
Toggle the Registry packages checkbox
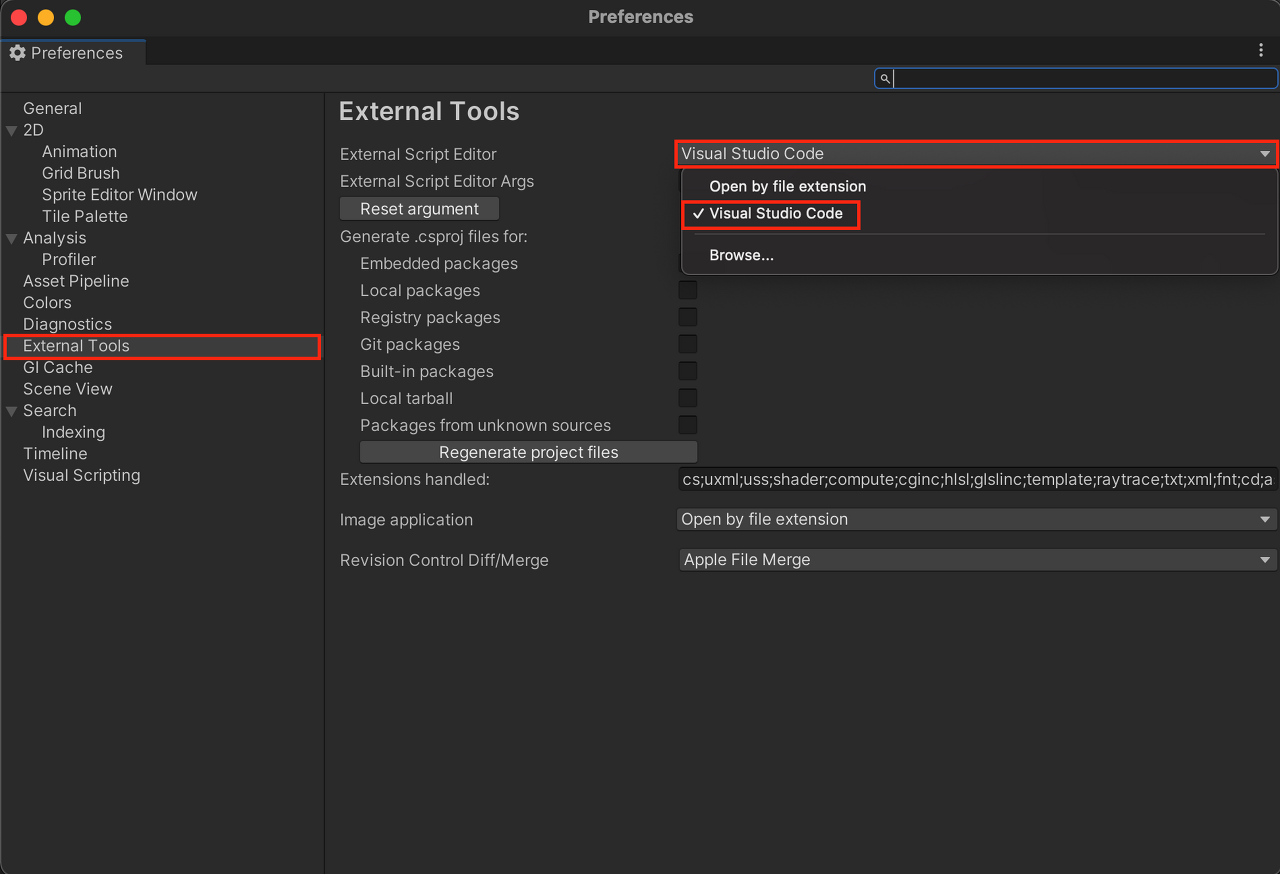tap(688, 317)
